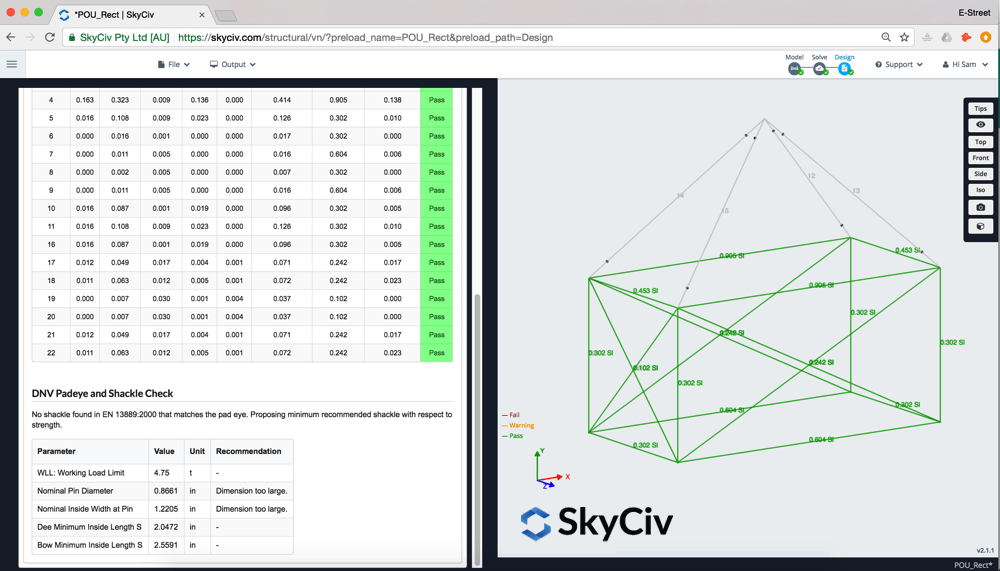1000x571 pixels.
Task: Toggle the Tips button in view panel
Action: [x=980, y=108]
